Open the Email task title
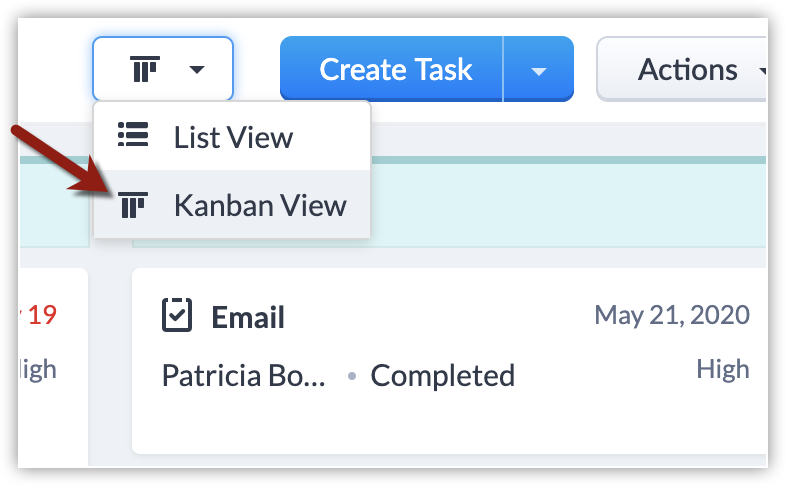The width and height of the screenshot is (786, 486). tap(248, 318)
